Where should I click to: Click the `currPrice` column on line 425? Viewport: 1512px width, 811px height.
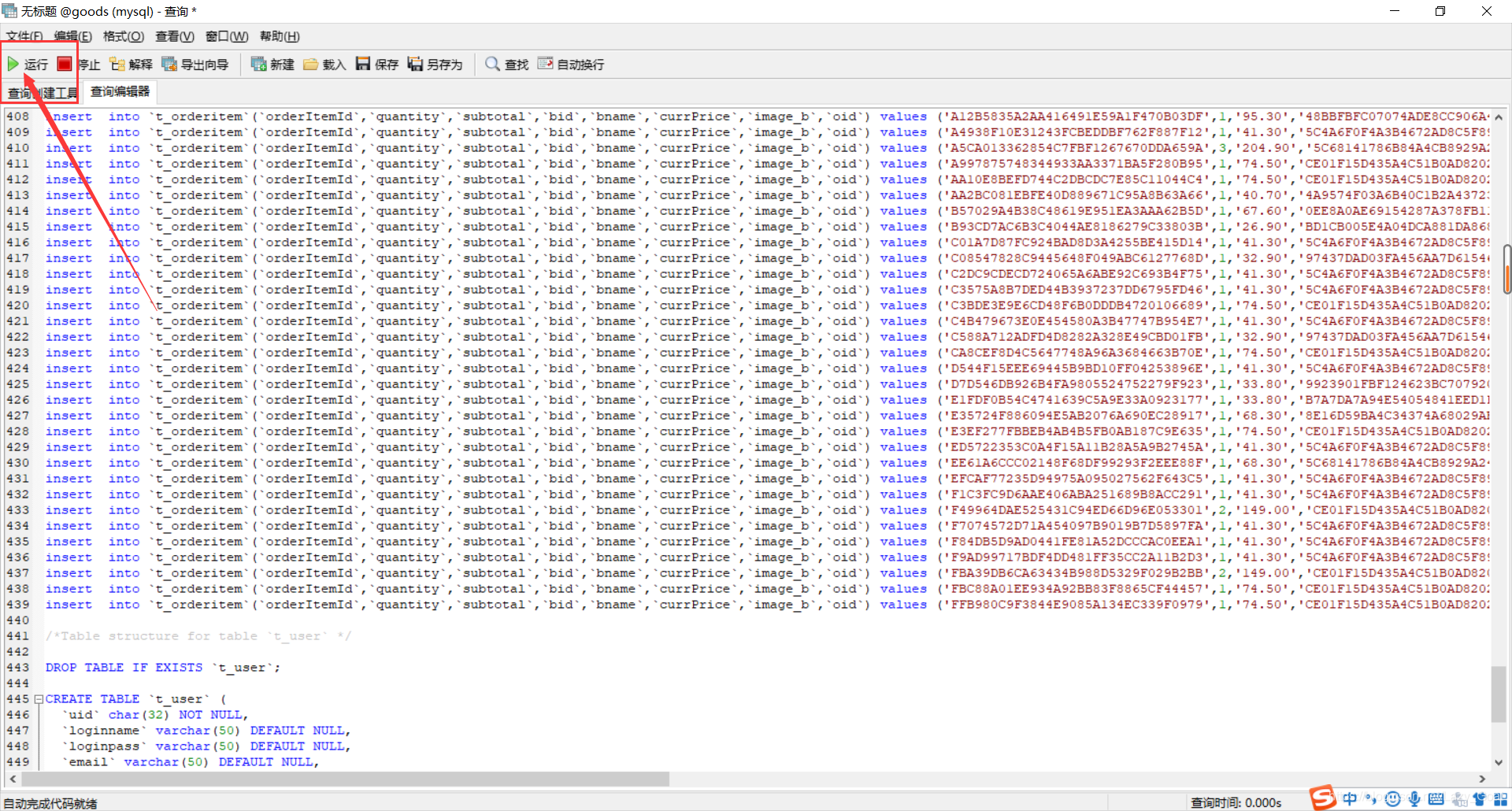(695, 384)
